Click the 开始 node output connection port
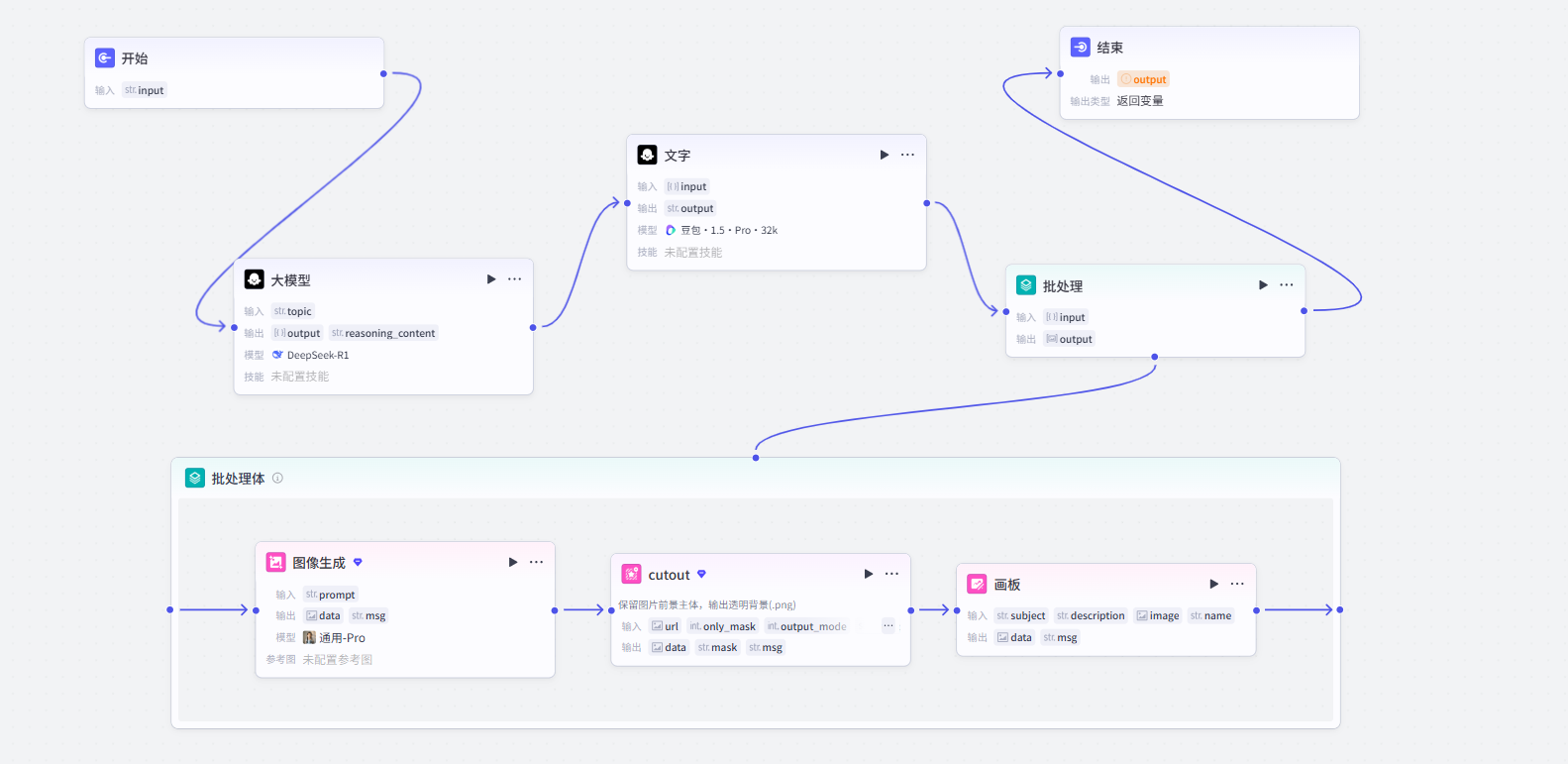 pos(383,73)
